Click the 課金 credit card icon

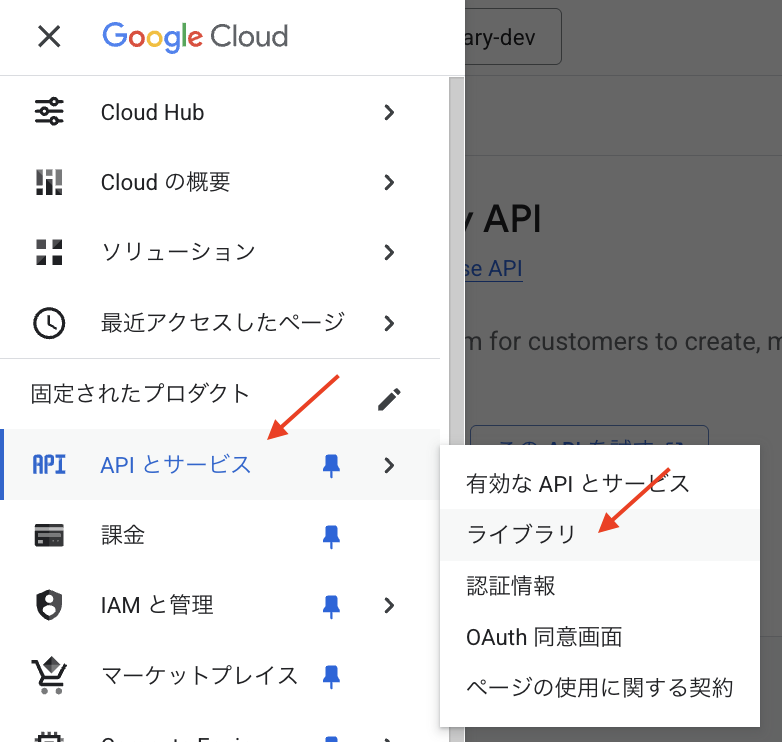coord(49,535)
